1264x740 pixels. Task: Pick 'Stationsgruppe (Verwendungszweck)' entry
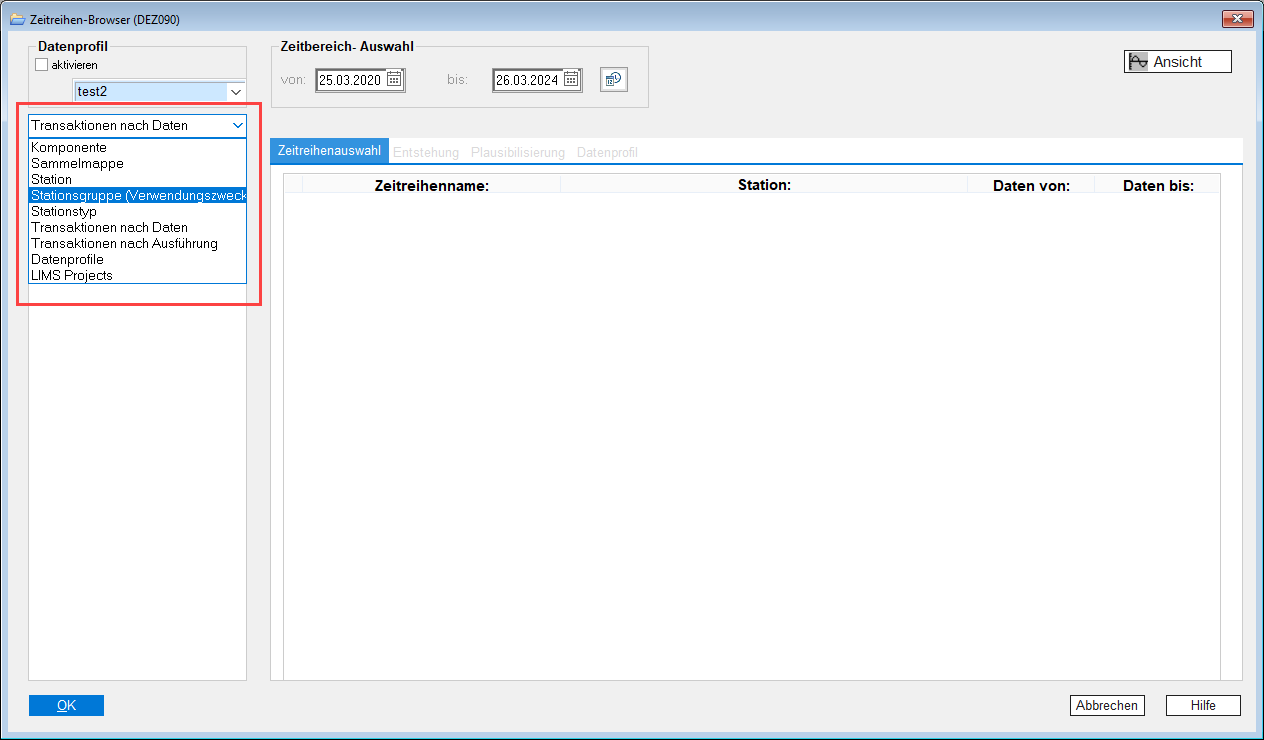click(x=137, y=195)
